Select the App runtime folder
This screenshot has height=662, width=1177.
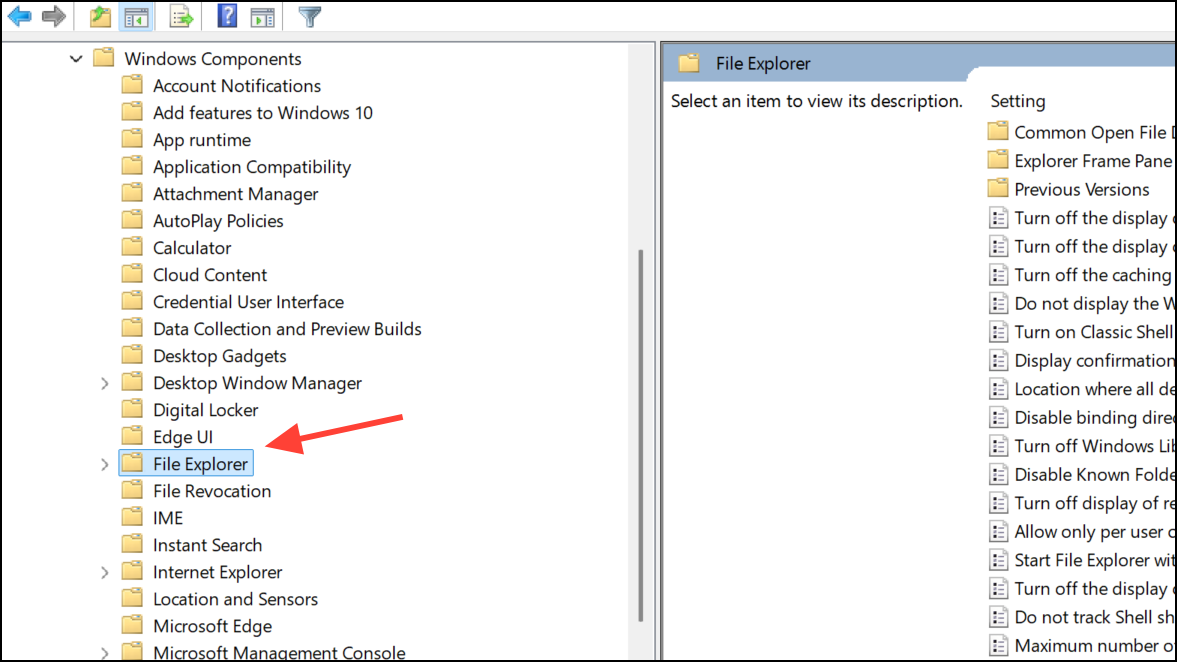coord(202,140)
